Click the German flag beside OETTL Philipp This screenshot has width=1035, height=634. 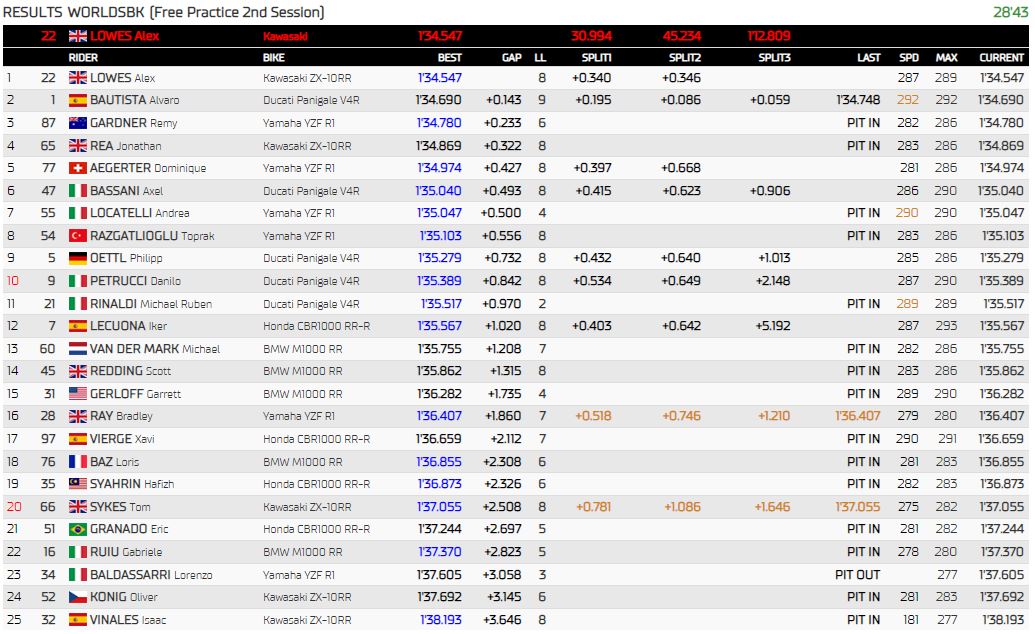(x=78, y=258)
